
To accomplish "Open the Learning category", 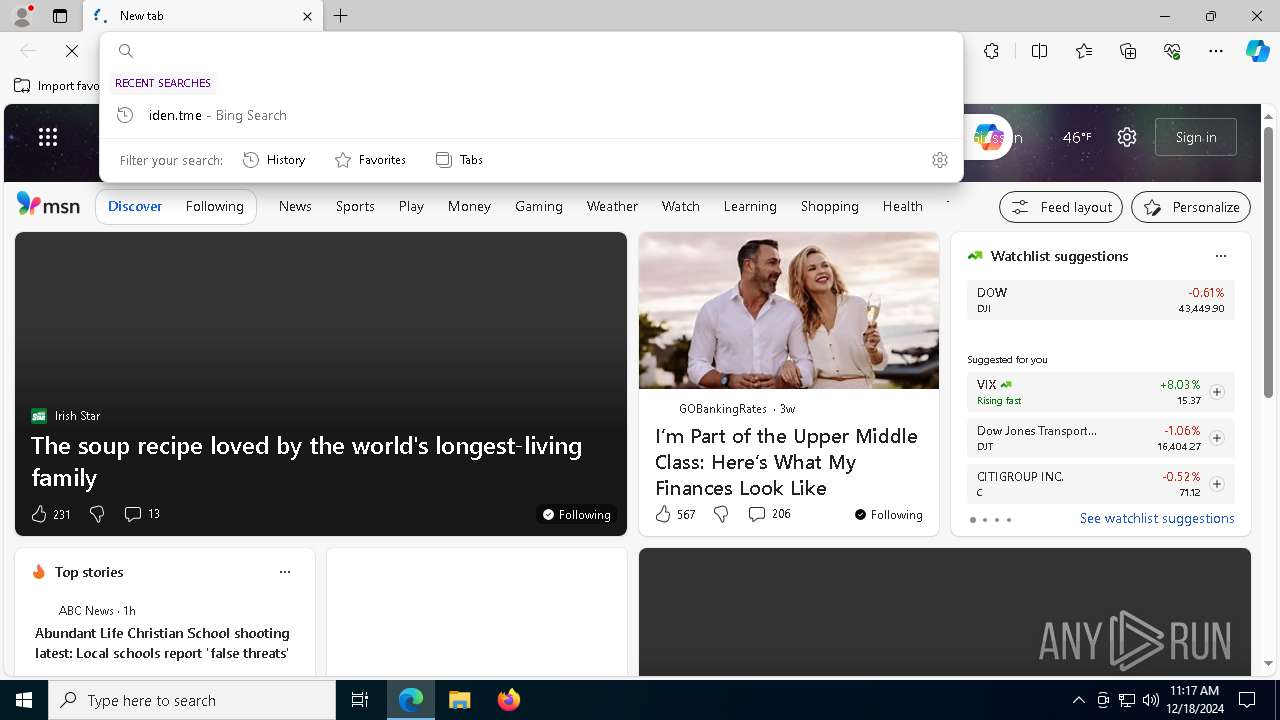I will tap(750, 206).
